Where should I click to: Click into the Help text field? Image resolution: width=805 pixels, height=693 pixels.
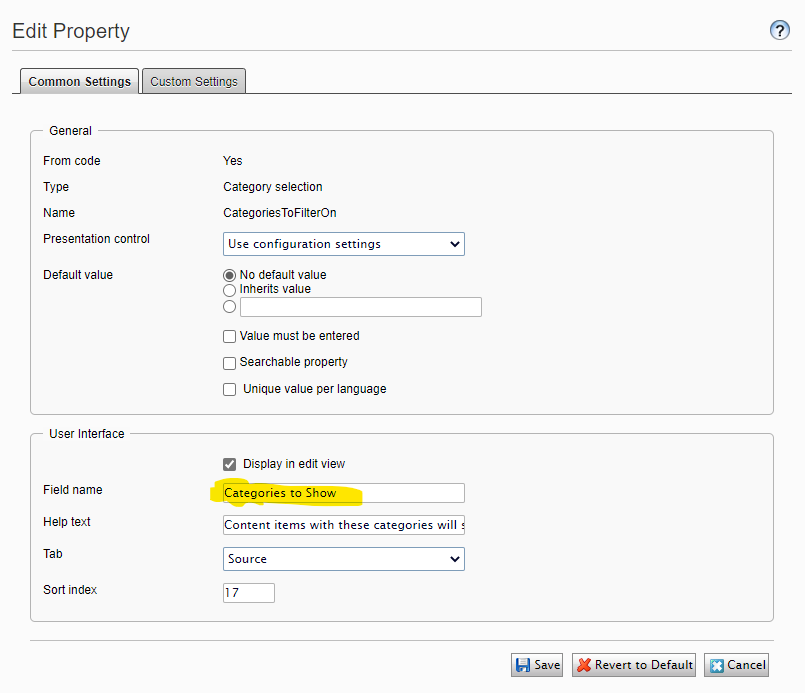pyautogui.click(x=343, y=525)
